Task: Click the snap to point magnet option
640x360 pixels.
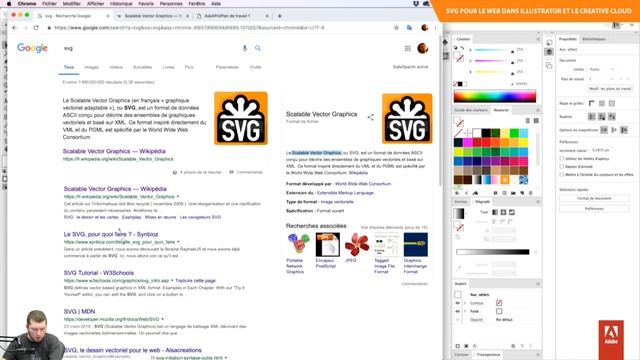Action: [x=604, y=130]
